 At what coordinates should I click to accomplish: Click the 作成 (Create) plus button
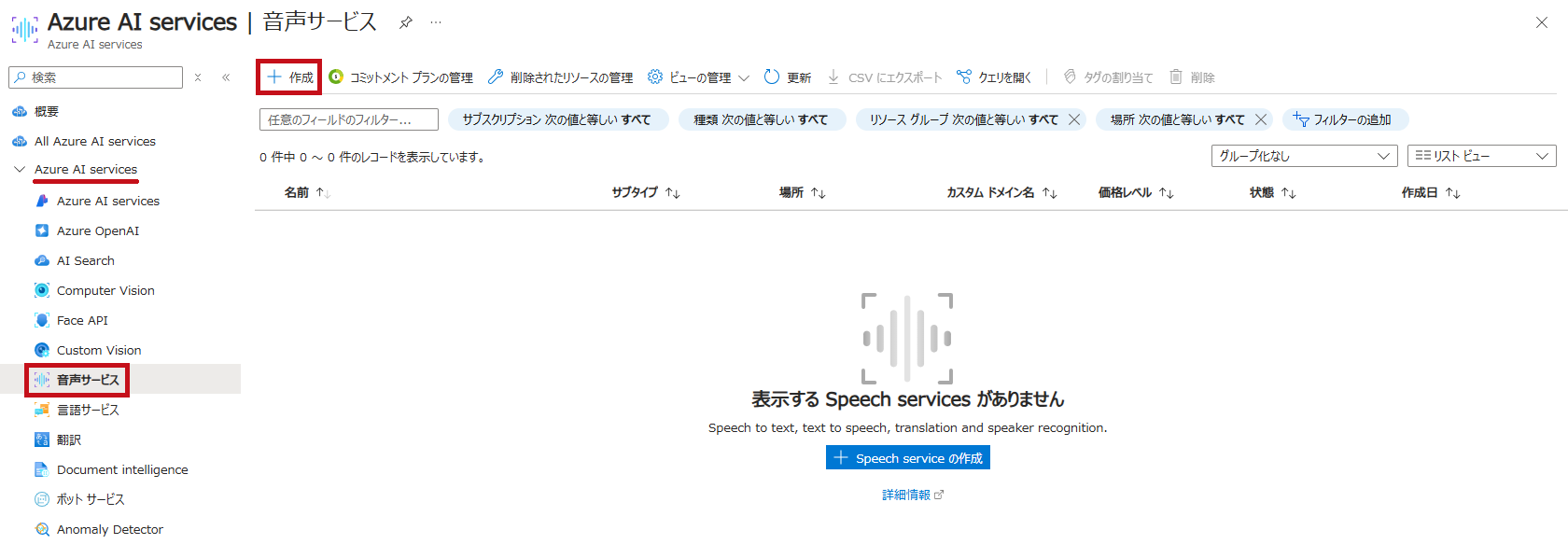[x=289, y=77]
